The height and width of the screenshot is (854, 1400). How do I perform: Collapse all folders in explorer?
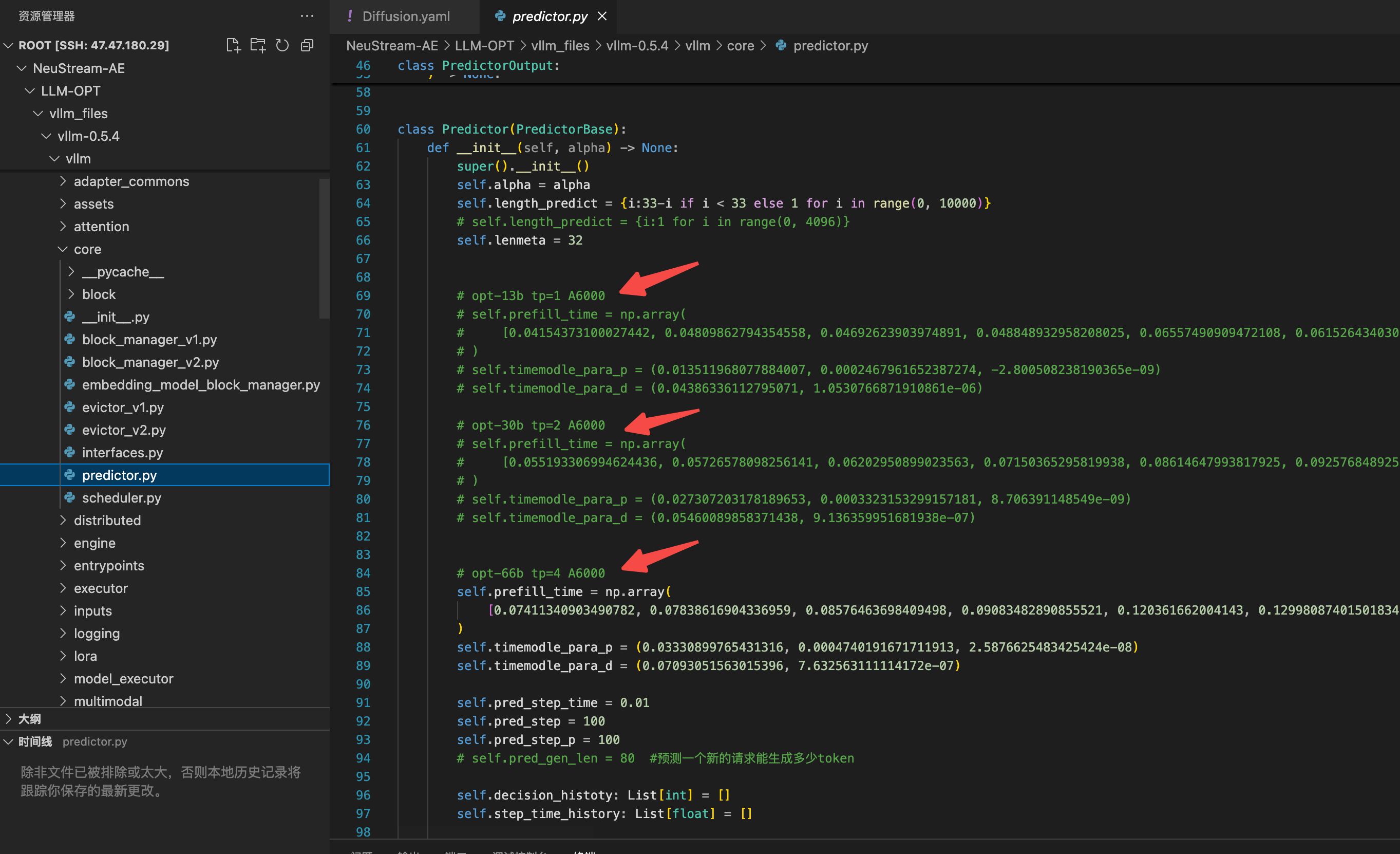307,46
